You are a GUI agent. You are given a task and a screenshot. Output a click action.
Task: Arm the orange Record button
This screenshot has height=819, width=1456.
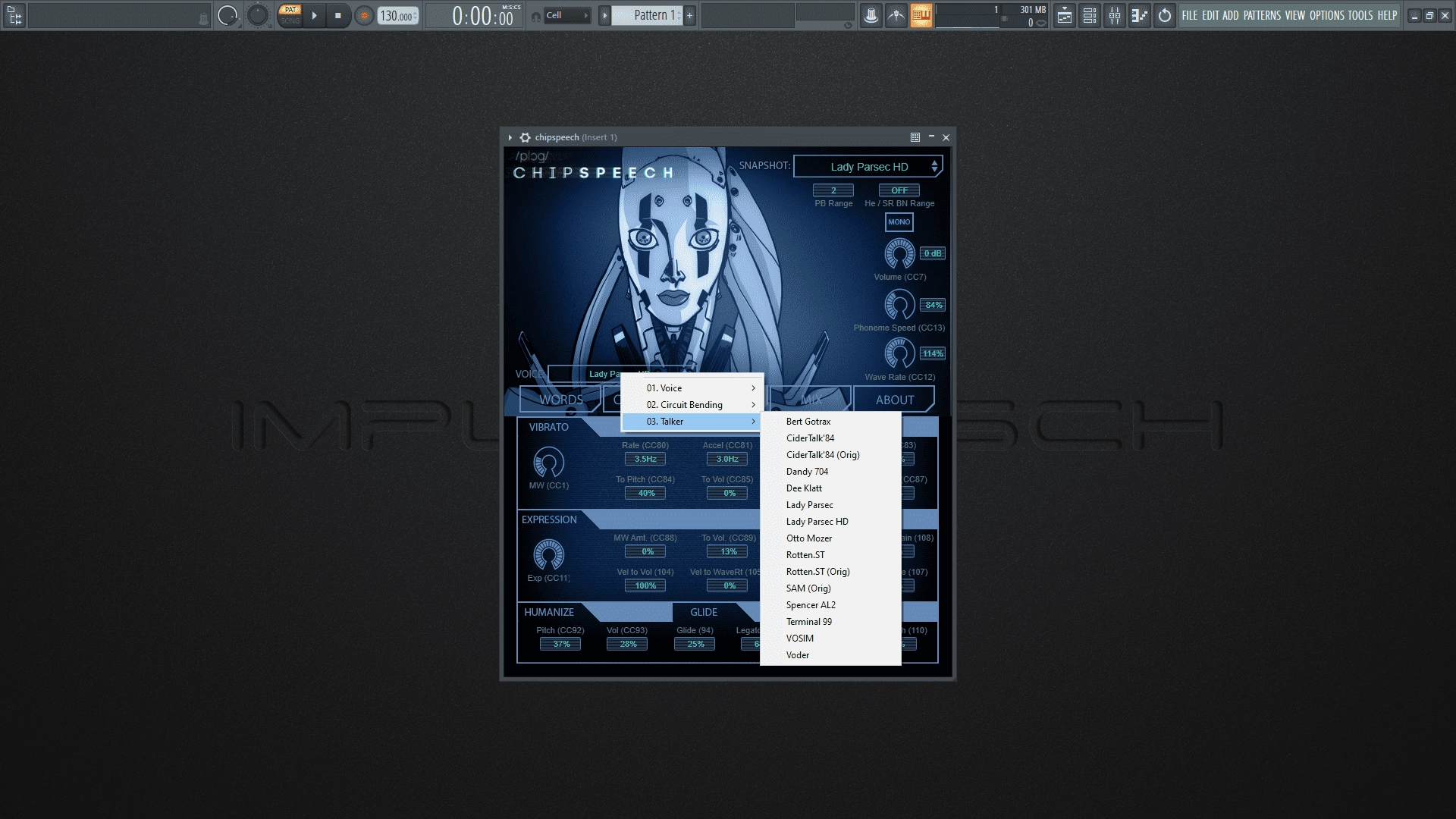[364, 15]
